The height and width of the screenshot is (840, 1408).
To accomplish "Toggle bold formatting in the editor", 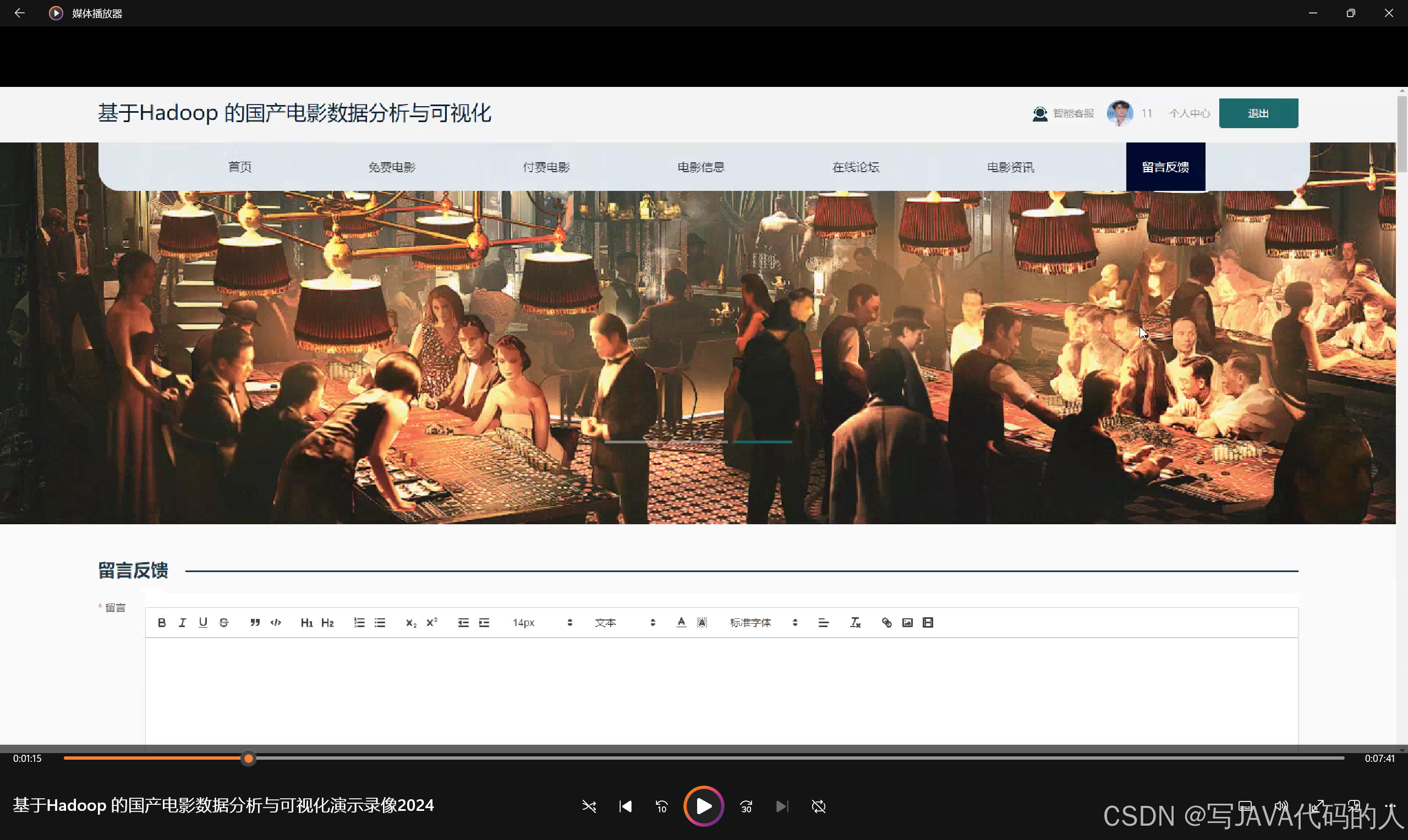I will point(161,623).
